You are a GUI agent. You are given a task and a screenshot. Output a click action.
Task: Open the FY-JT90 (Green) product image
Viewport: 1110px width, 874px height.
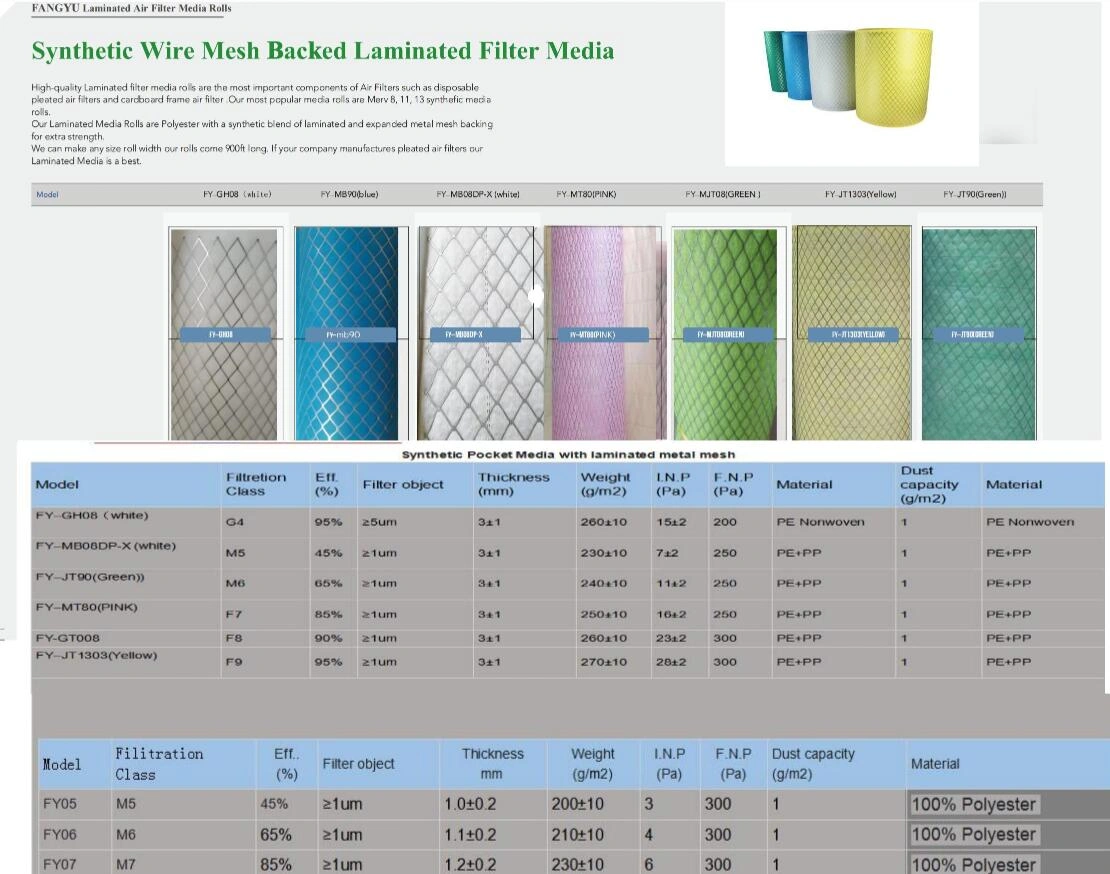(x=977, y=330)
